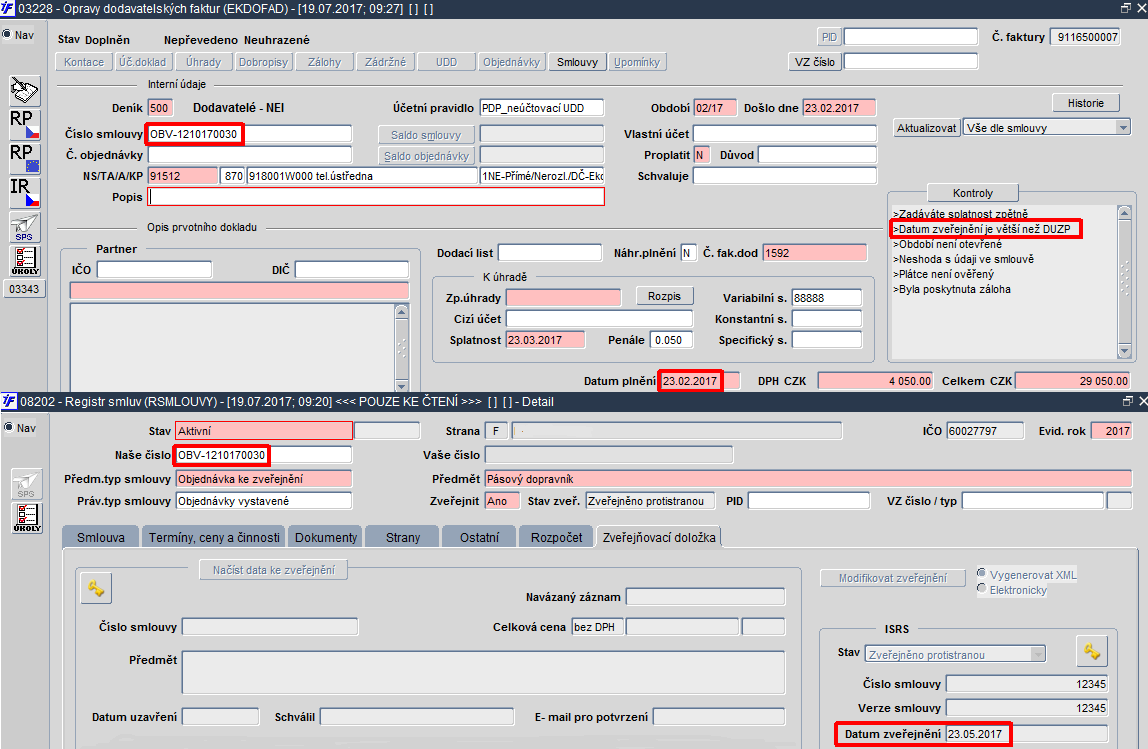Select 'Plátce není ověřený' check row
The height and width of the screenshot is (749, 1148).
943,275
